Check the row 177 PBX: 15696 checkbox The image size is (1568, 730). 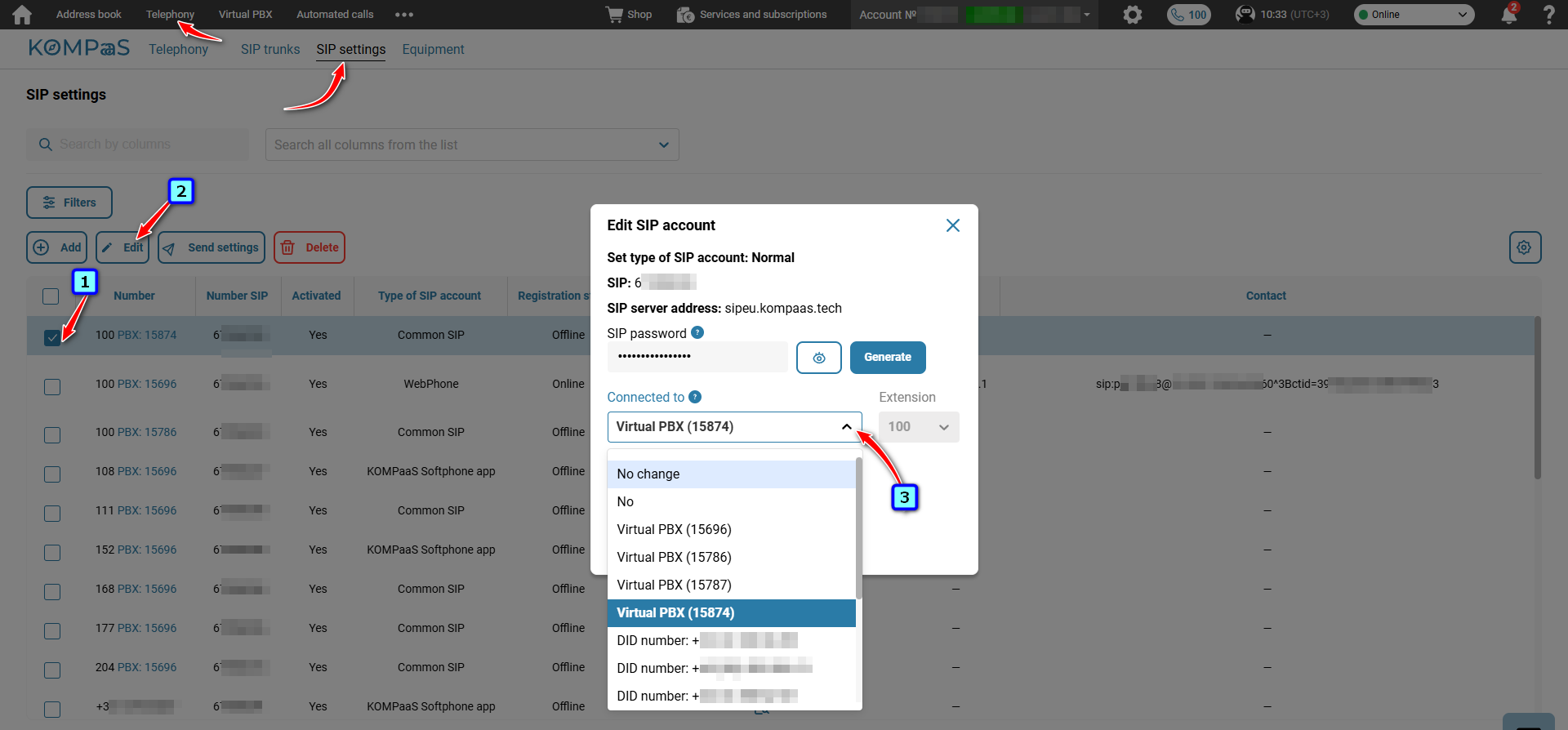pyautogui.click(x=52, y=631)
